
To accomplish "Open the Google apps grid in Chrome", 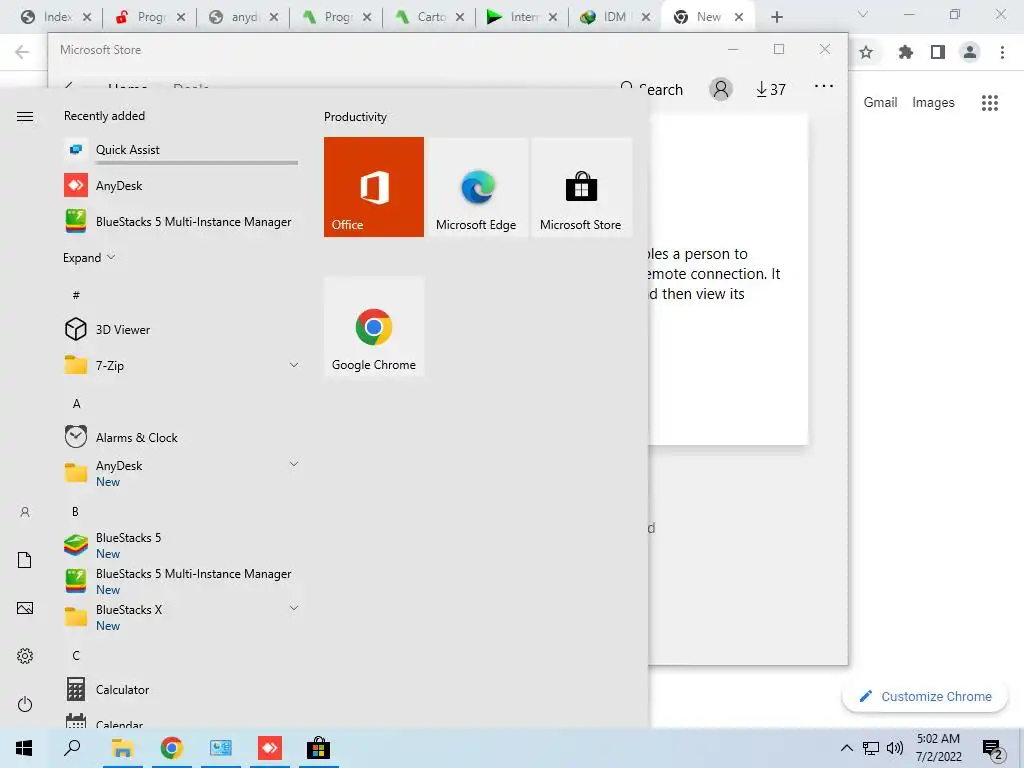I will point(989,103).
